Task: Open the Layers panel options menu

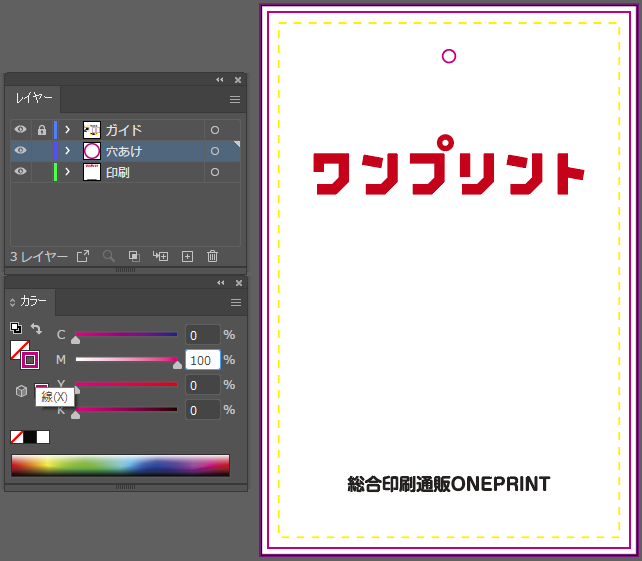Action: [235, 100]
